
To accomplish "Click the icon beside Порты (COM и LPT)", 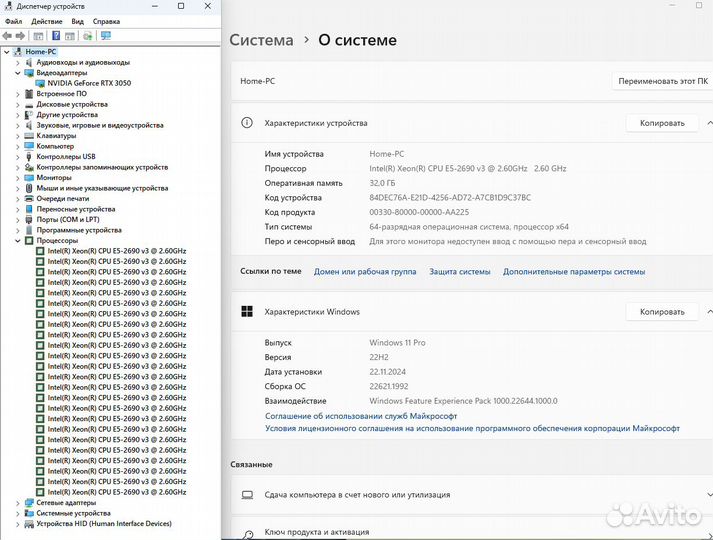I will tap(29, 220).
